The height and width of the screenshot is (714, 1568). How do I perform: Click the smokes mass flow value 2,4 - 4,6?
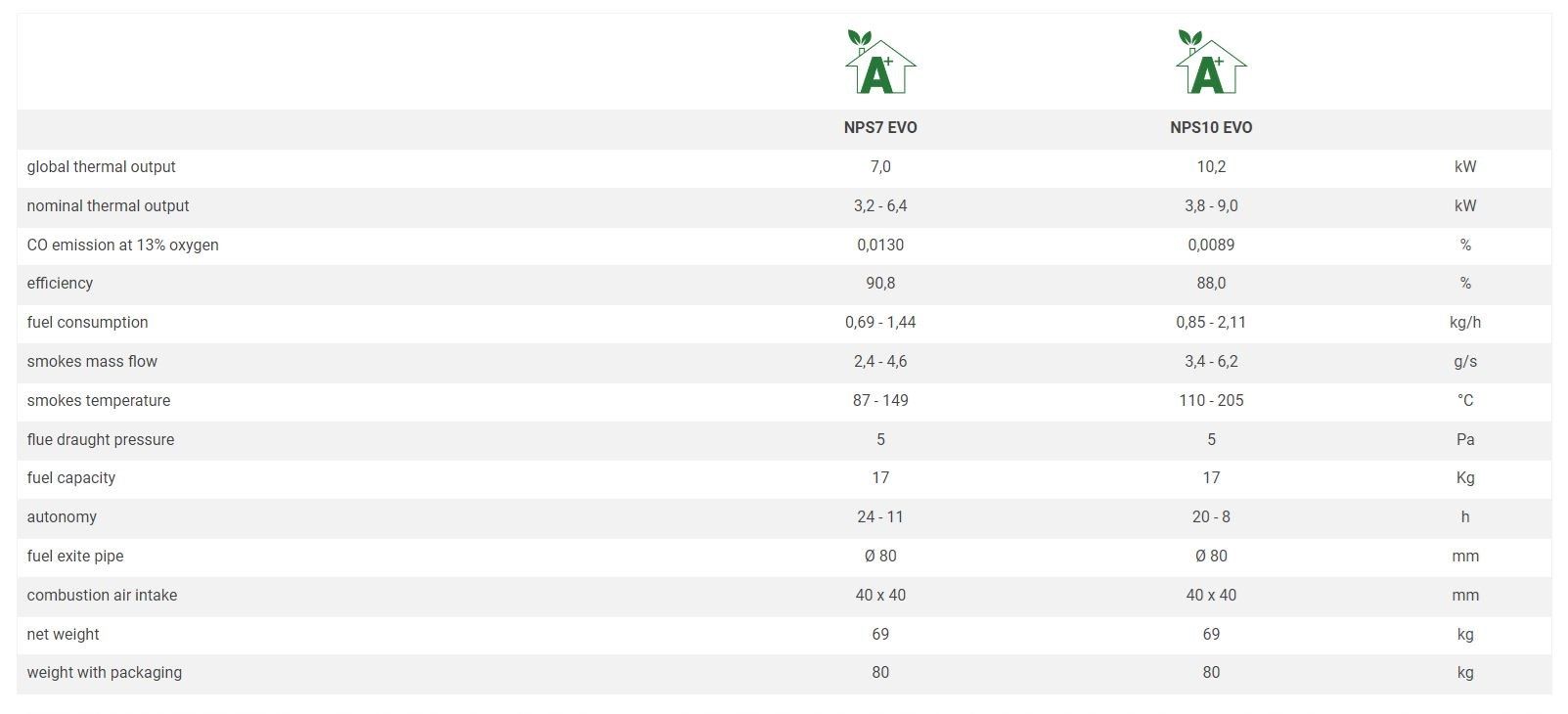pyautogui.click(x=880, y=361)
